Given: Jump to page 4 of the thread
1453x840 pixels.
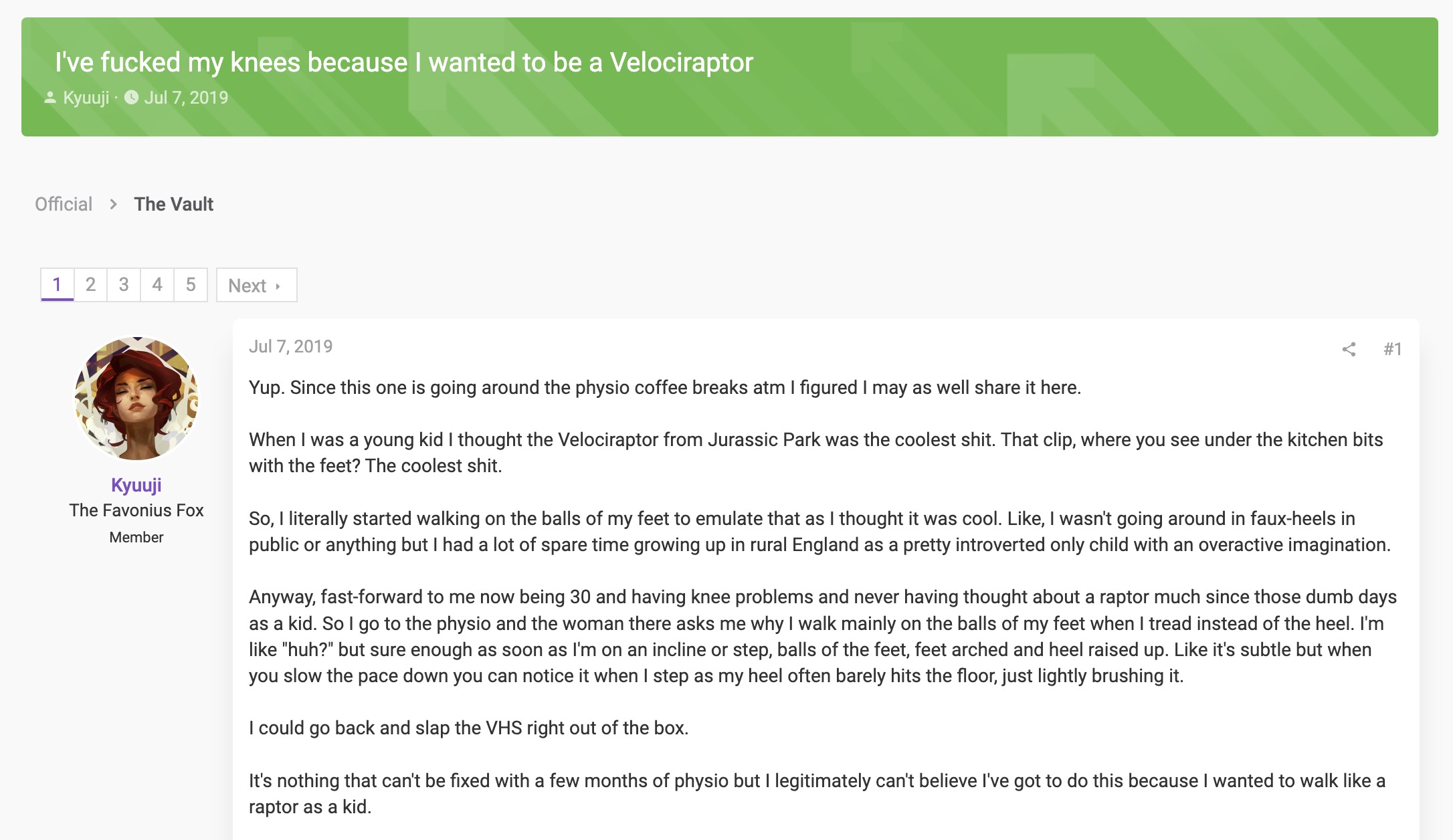Looking at the screenshot, I should click(x=157, y=285).
